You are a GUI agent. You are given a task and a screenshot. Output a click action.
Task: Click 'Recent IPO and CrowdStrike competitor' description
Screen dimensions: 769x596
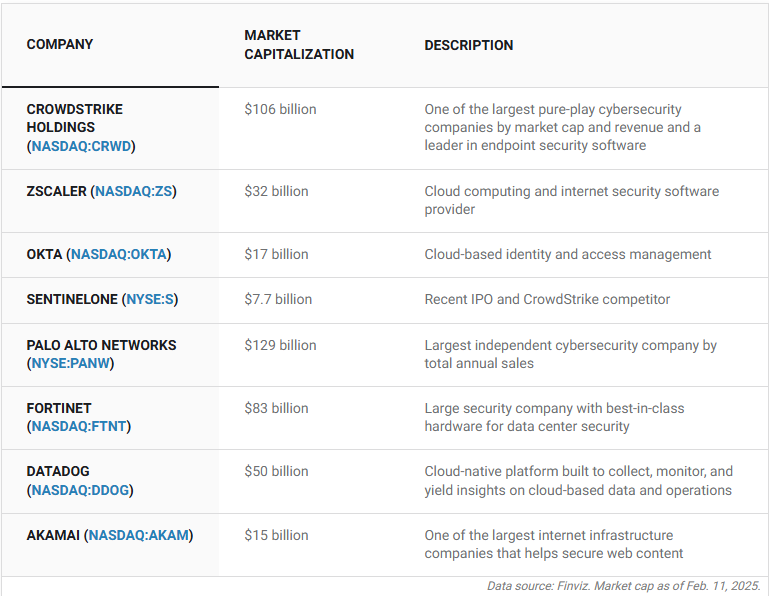pos(547,299)
